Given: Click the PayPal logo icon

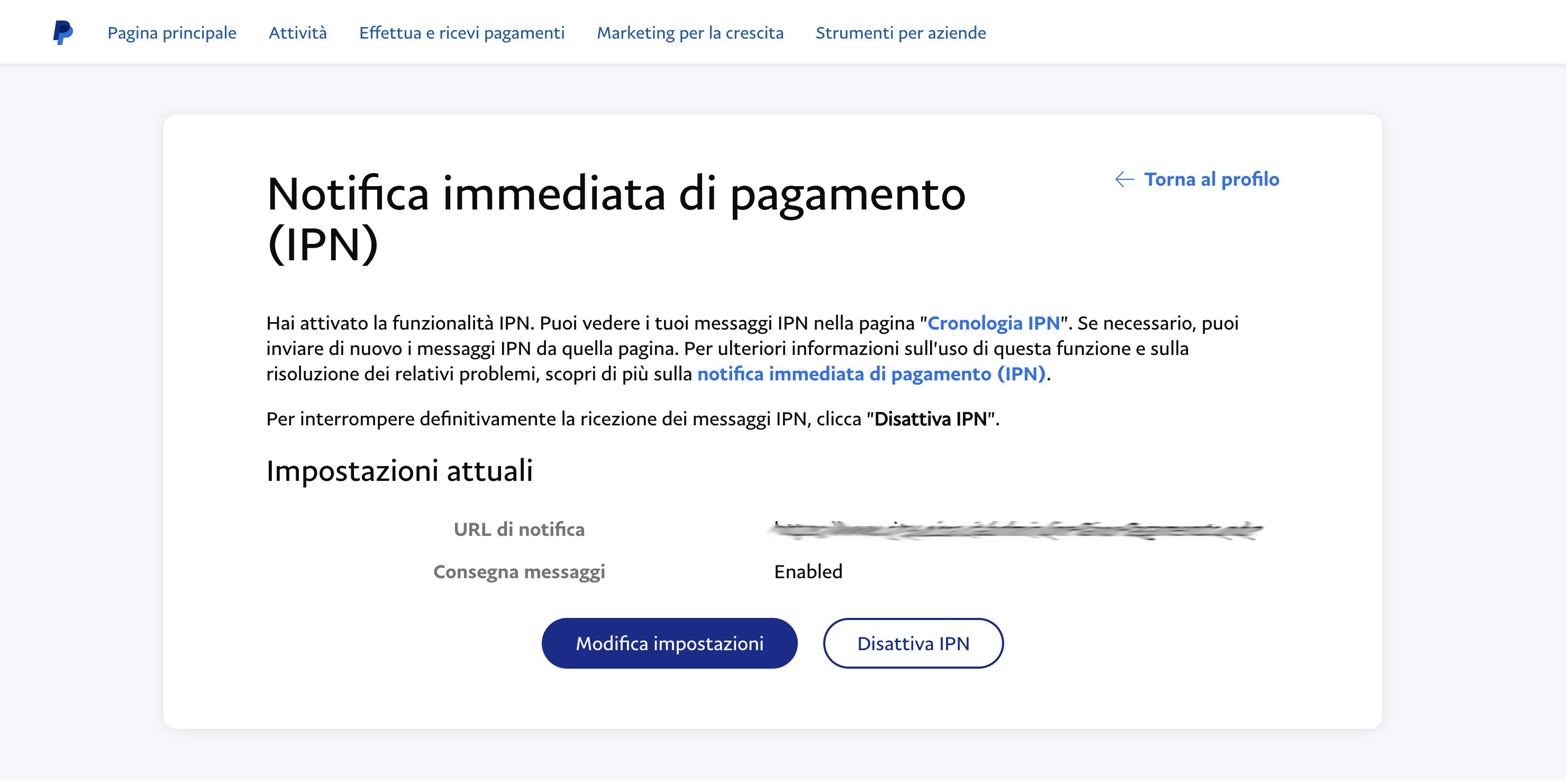Looking at the screenshot, I should (x=62, y=32).
